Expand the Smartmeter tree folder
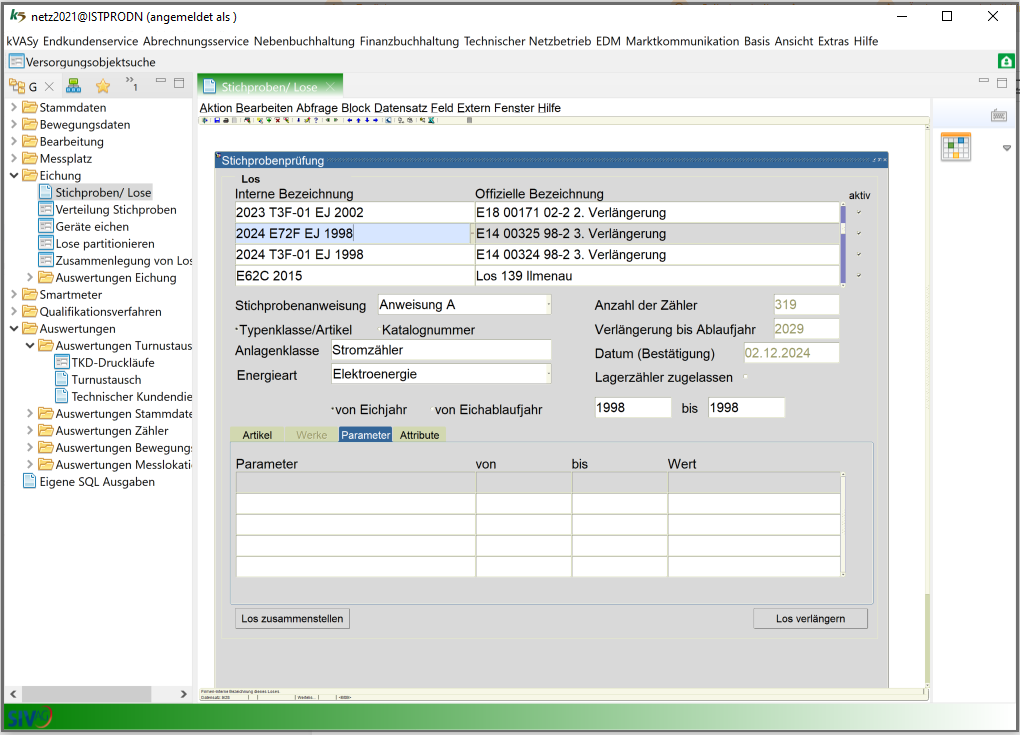Image resolution: width=1020 pixels, height=735 pixels. [14, 295]
